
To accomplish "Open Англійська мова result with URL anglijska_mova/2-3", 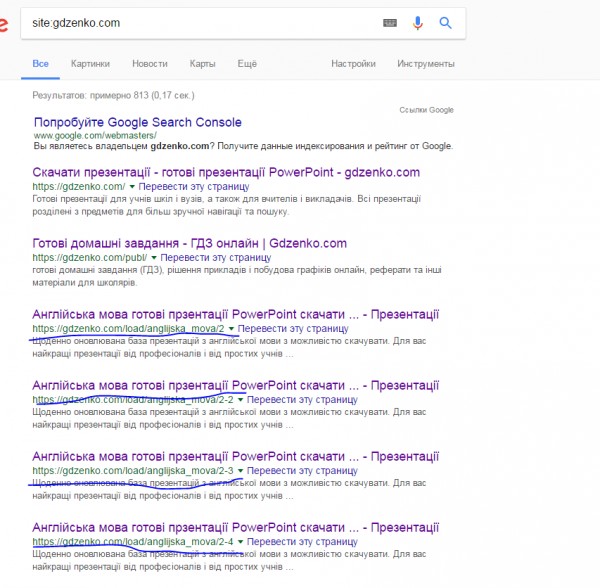I will tap(235, 456).
